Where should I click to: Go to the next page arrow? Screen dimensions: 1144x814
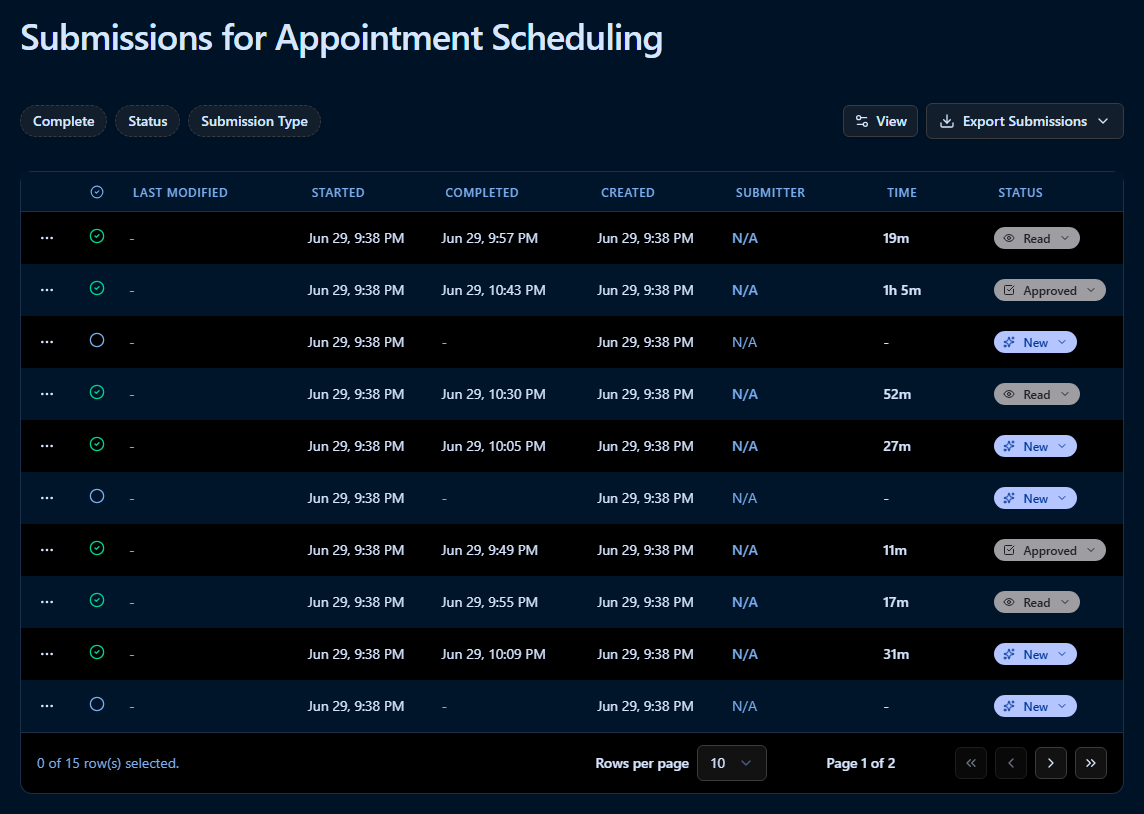tap(1051, 763)
